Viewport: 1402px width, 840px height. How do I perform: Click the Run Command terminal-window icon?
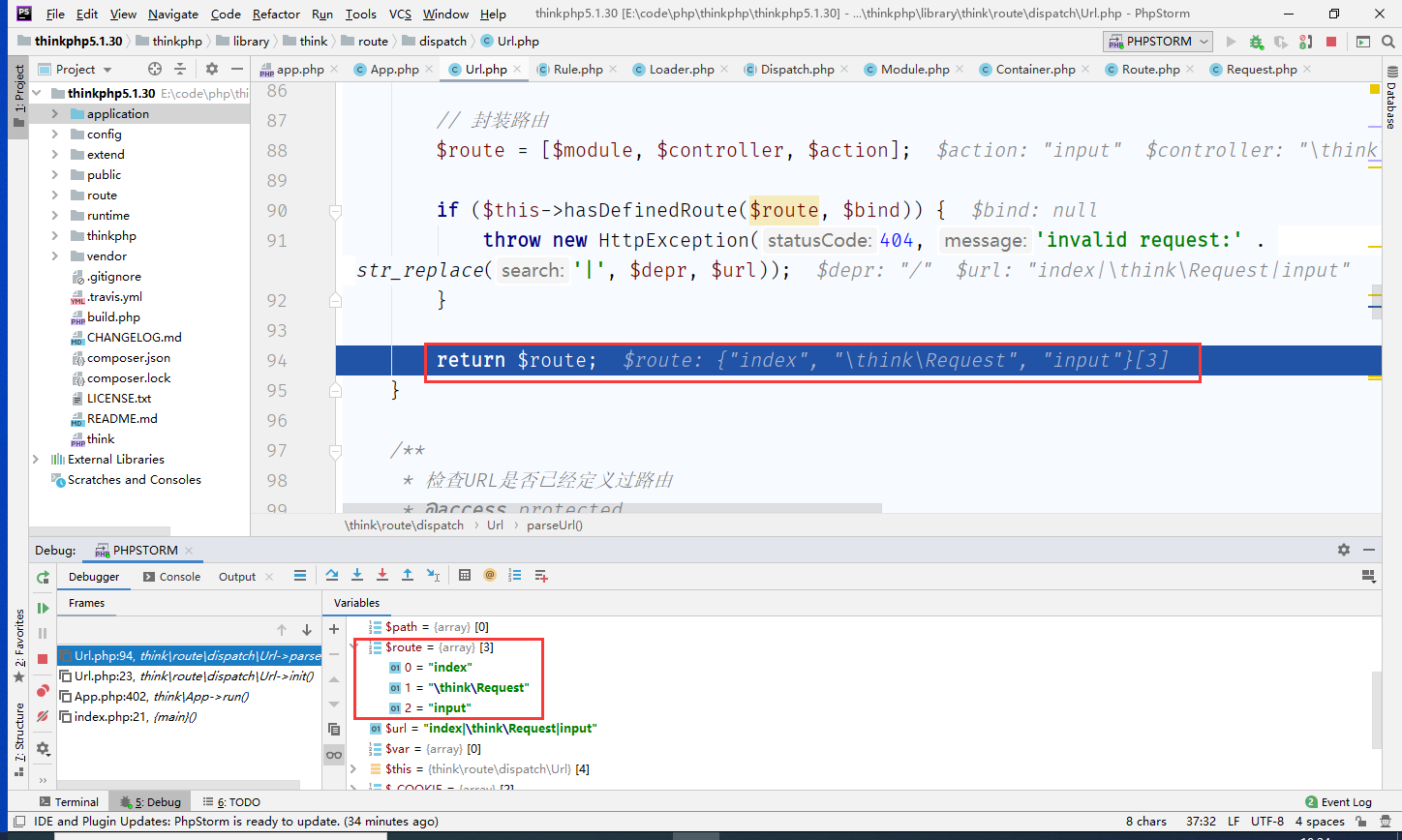(1363, 42)
